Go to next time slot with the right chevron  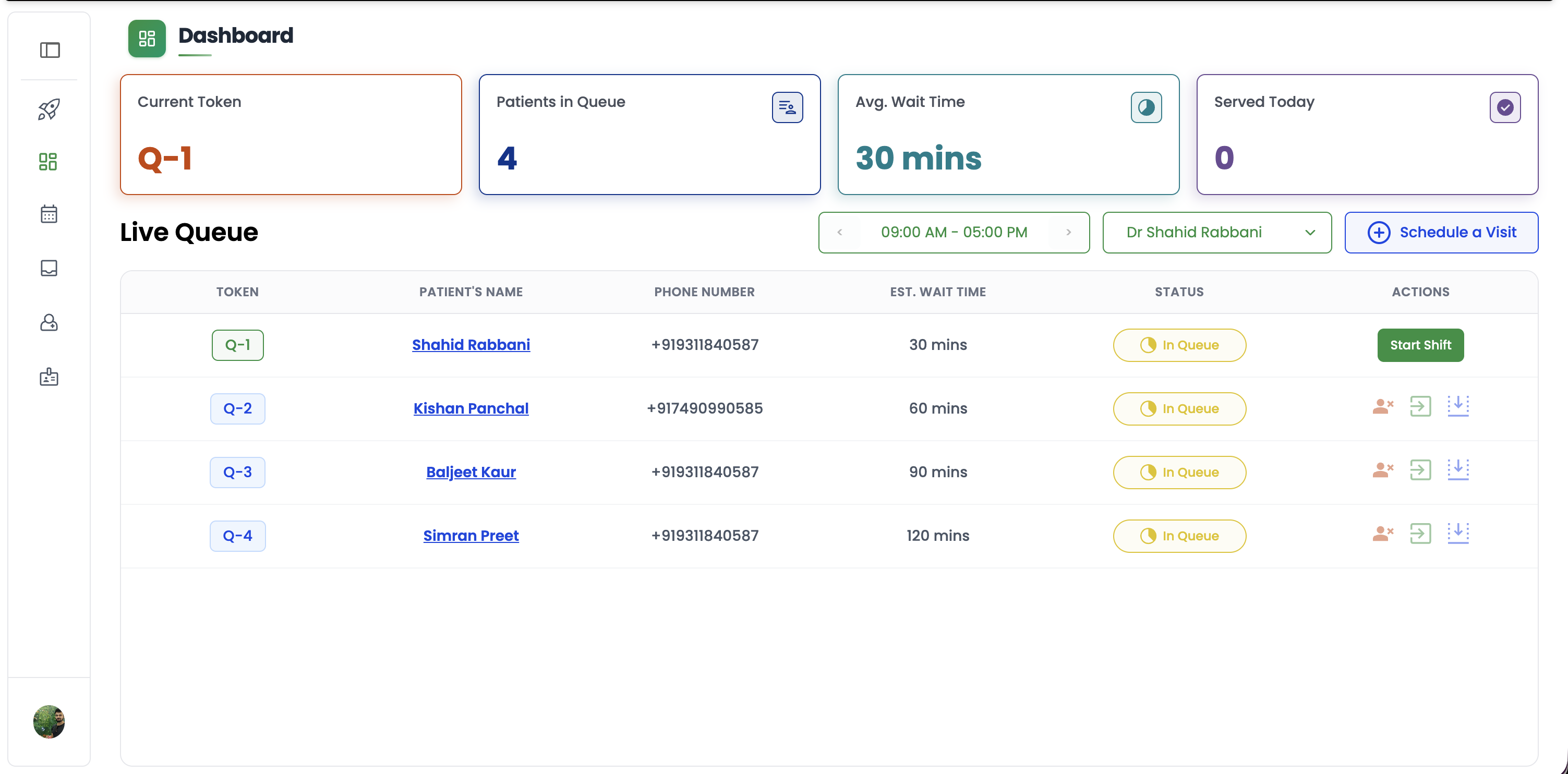tap(1068, 233)
